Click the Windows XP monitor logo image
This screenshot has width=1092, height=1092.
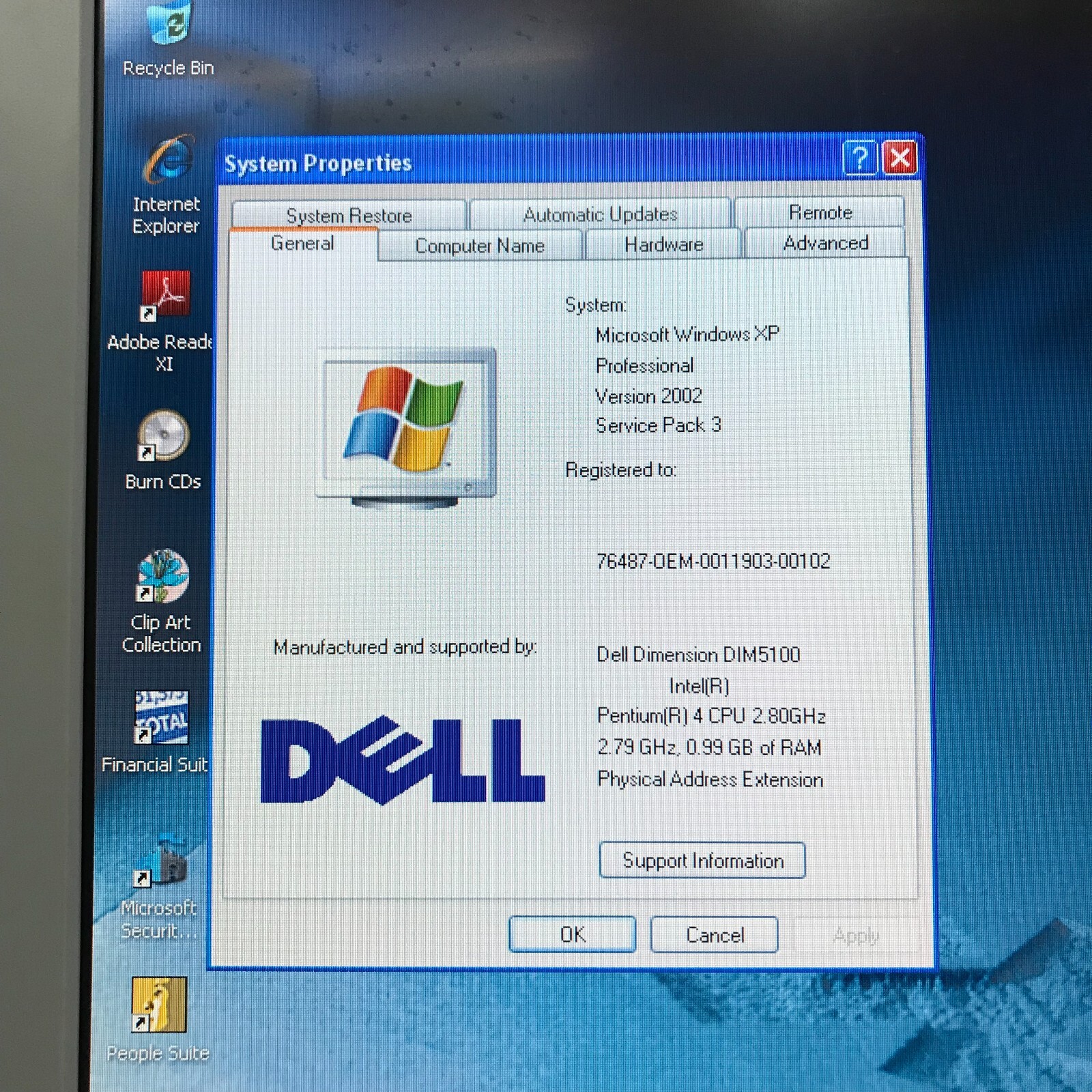(407, 427)
